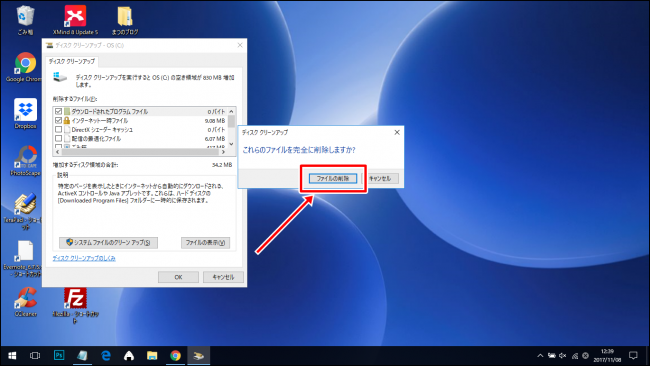Click the file list scroll-left arrow
The image size is (650, 366).
point(57,152)
